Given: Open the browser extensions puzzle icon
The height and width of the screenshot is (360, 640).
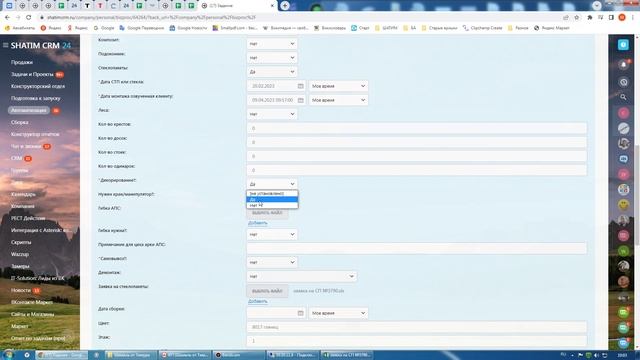Looking at the screenshot, I should pyautogui.click(x=589, y=18).
